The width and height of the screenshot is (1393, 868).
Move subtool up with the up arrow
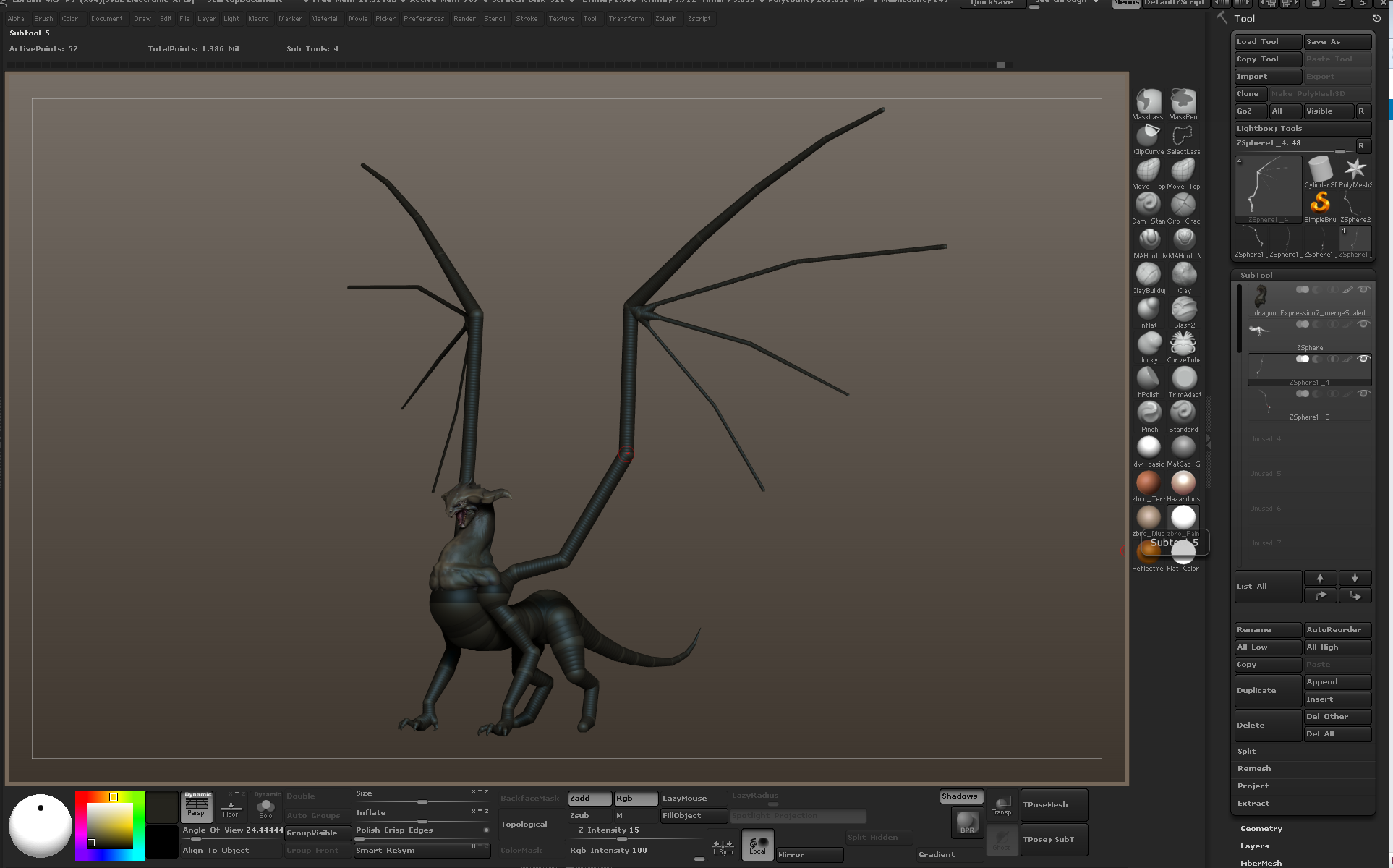point(1320,578)
